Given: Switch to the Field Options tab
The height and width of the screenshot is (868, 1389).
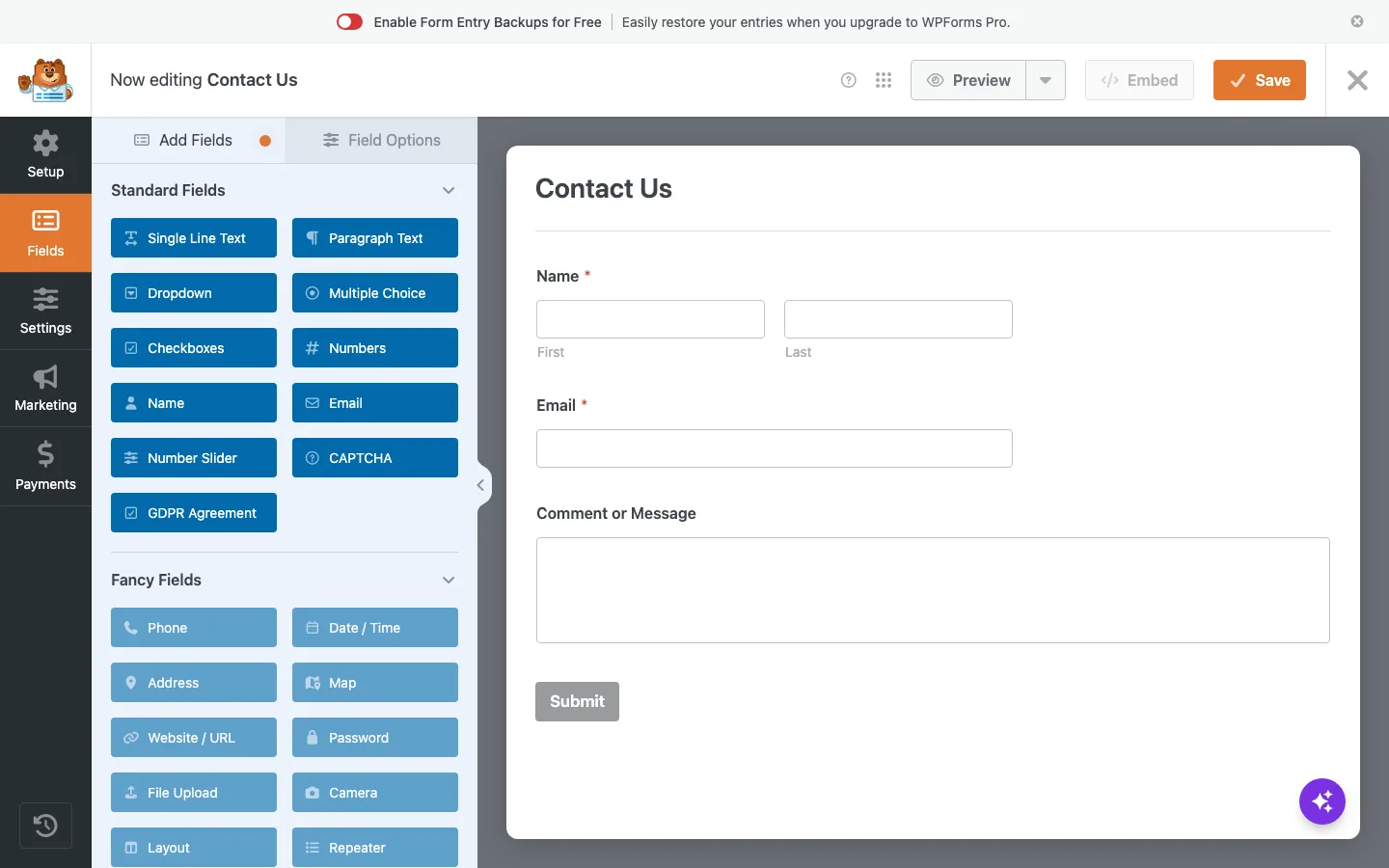Looking at the screenshot, I should click(x=381, y=140).
